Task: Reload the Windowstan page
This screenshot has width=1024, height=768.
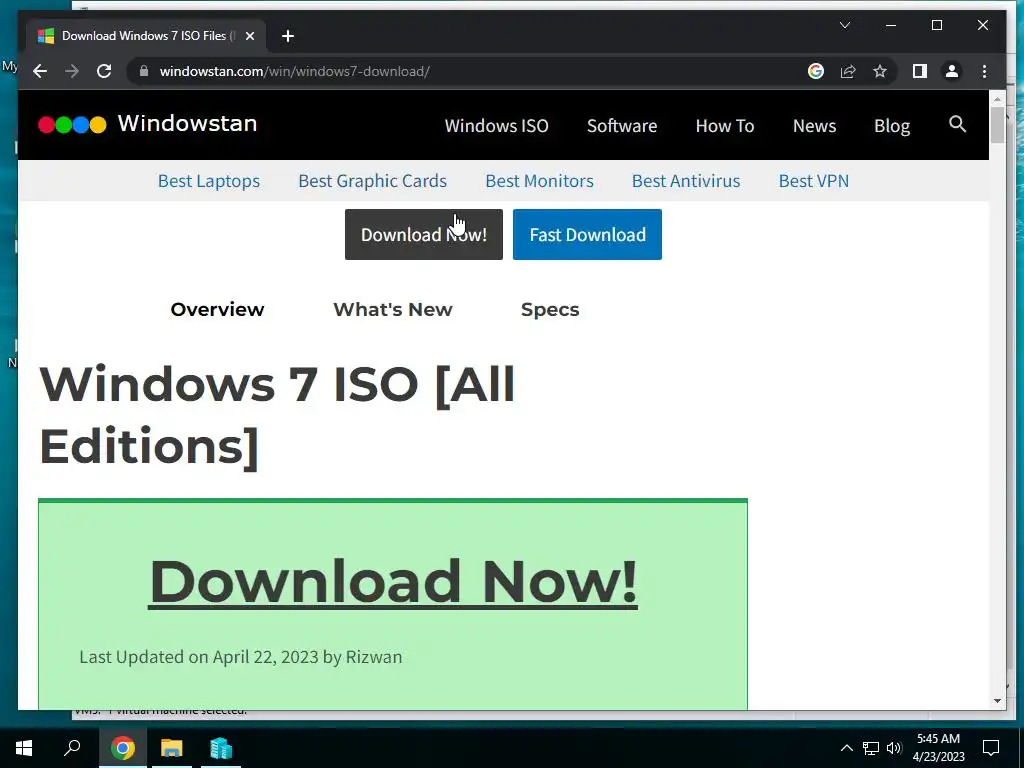Action: click(104, 71)
